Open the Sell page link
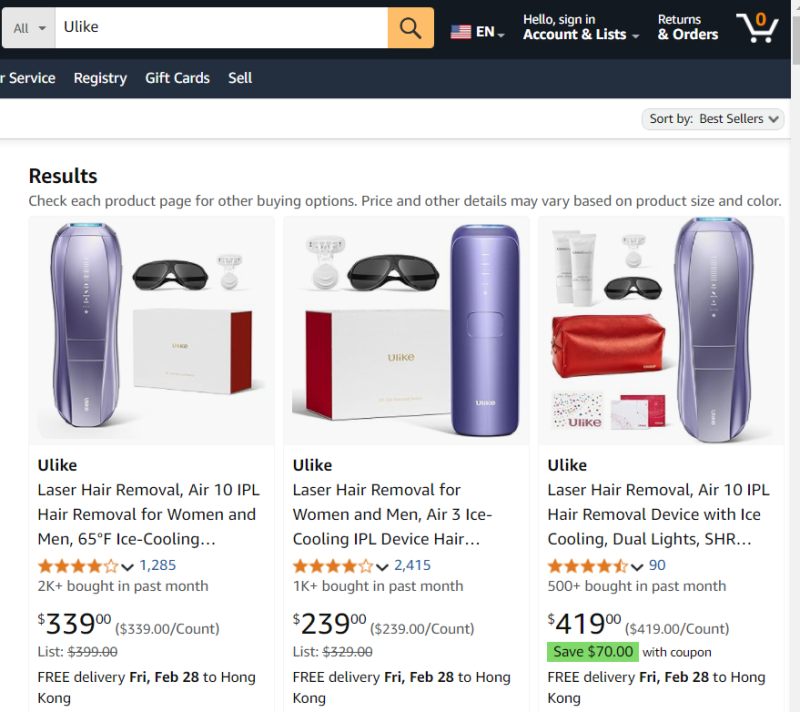 pos(240,78)
